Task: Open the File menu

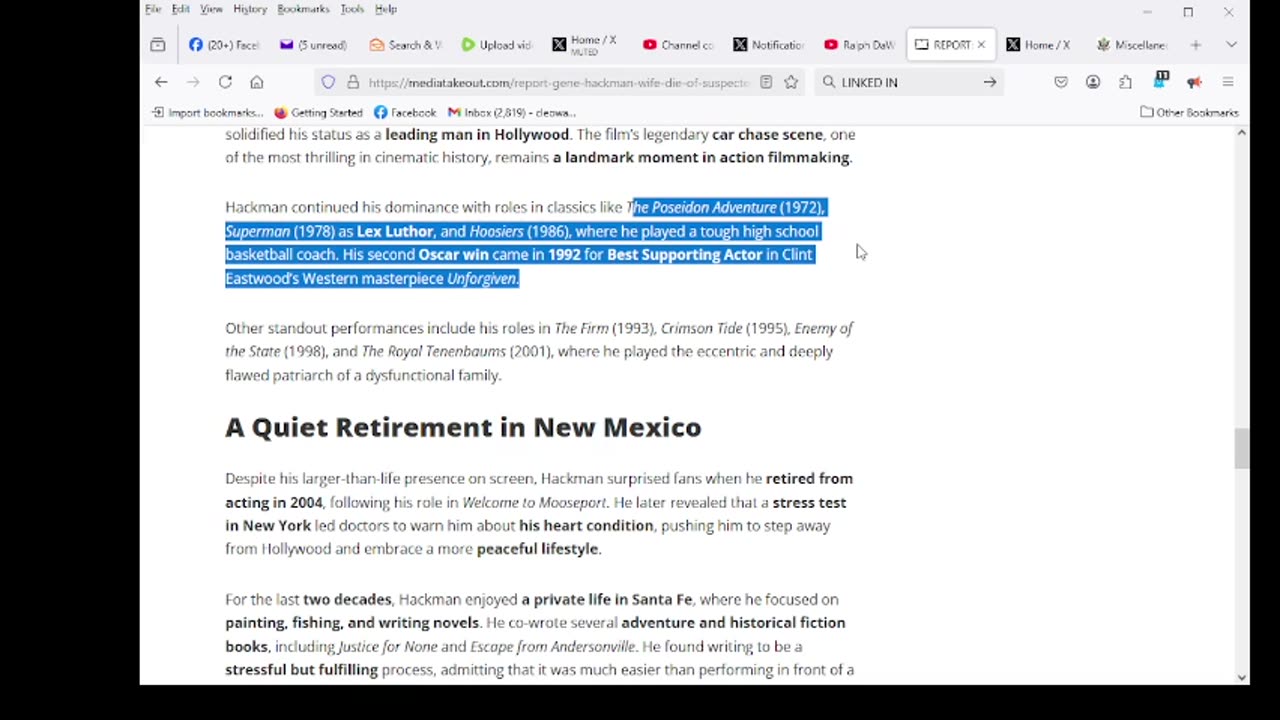Action: tap(153, 9)
